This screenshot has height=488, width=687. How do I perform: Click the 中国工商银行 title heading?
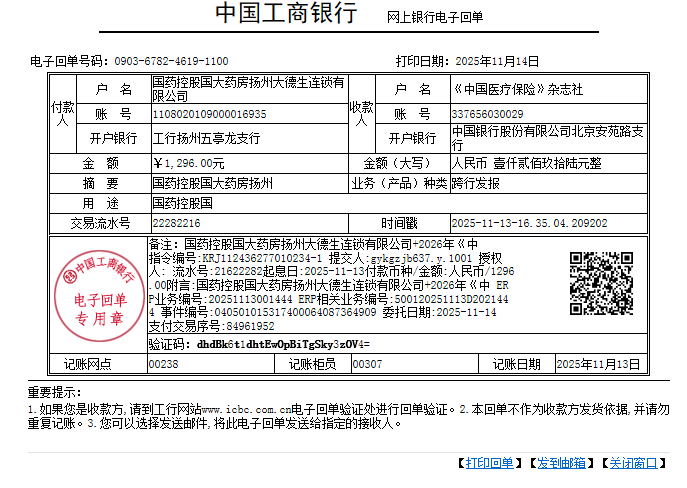coord(286,15)
